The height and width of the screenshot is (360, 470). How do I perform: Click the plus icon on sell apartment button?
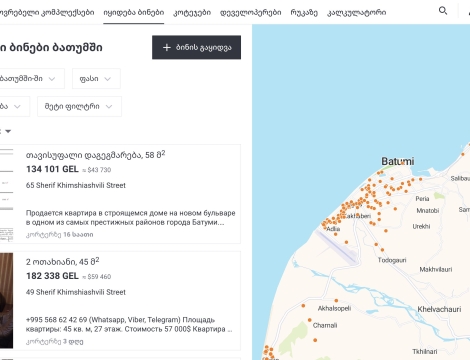(x=167, y=48)
